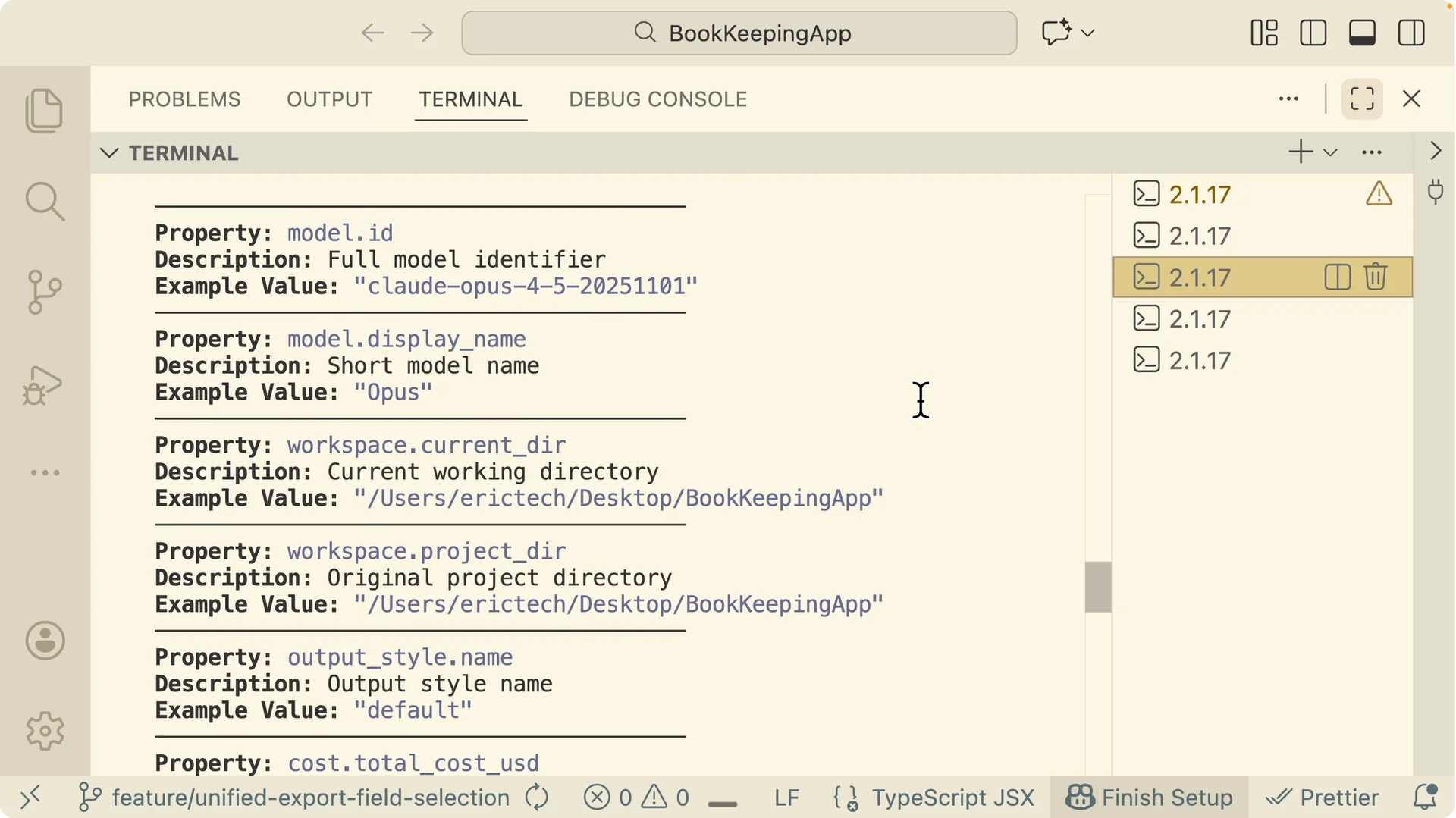Go back with the left arrow
The width and height of the screenshot is (1456, 818).
372,33
